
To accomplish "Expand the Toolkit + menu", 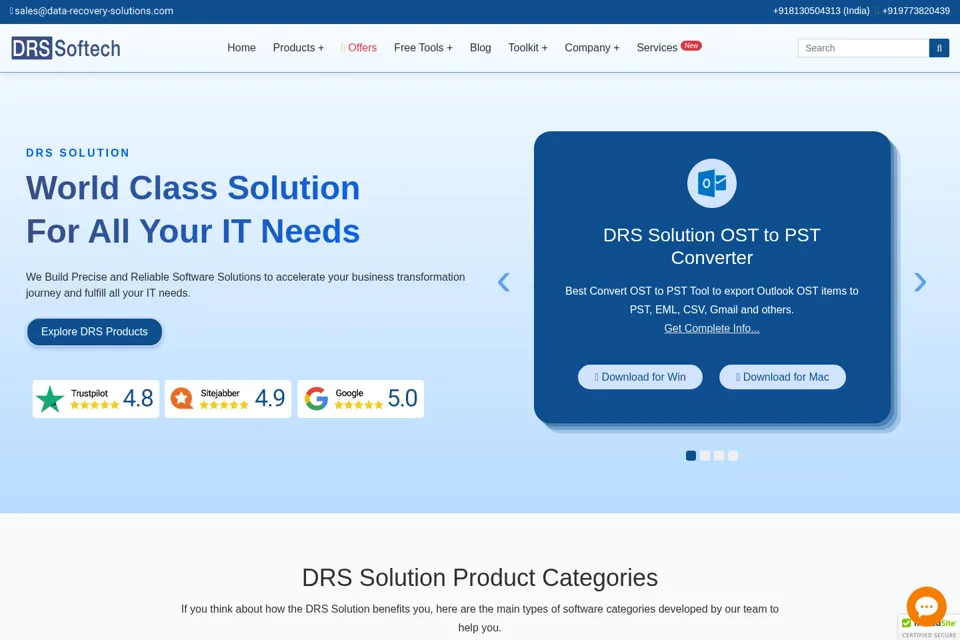I will click(528, 48).
